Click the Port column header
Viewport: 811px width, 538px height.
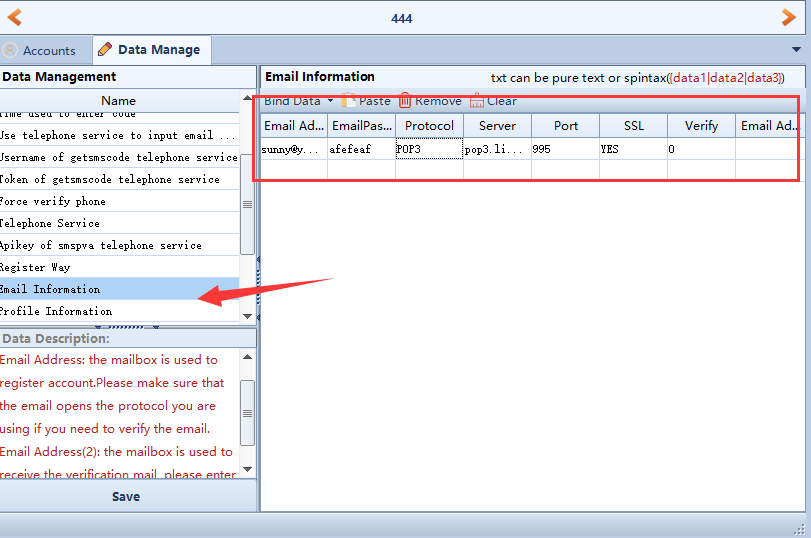pos(565,126)
